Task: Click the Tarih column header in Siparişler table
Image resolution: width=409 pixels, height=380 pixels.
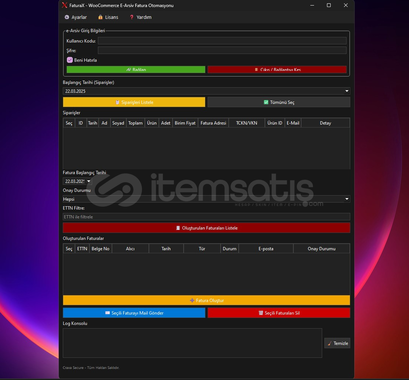Action: pyautogui.click(x=92, y=123)
